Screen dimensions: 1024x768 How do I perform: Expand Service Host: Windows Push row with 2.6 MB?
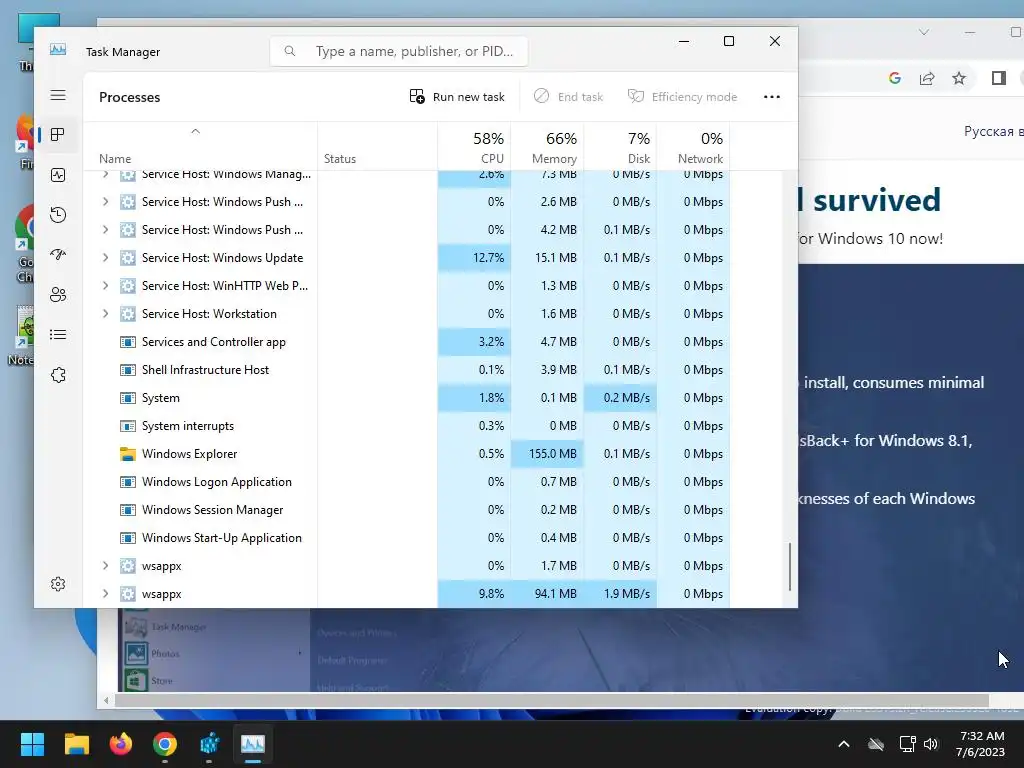[105, 202]
